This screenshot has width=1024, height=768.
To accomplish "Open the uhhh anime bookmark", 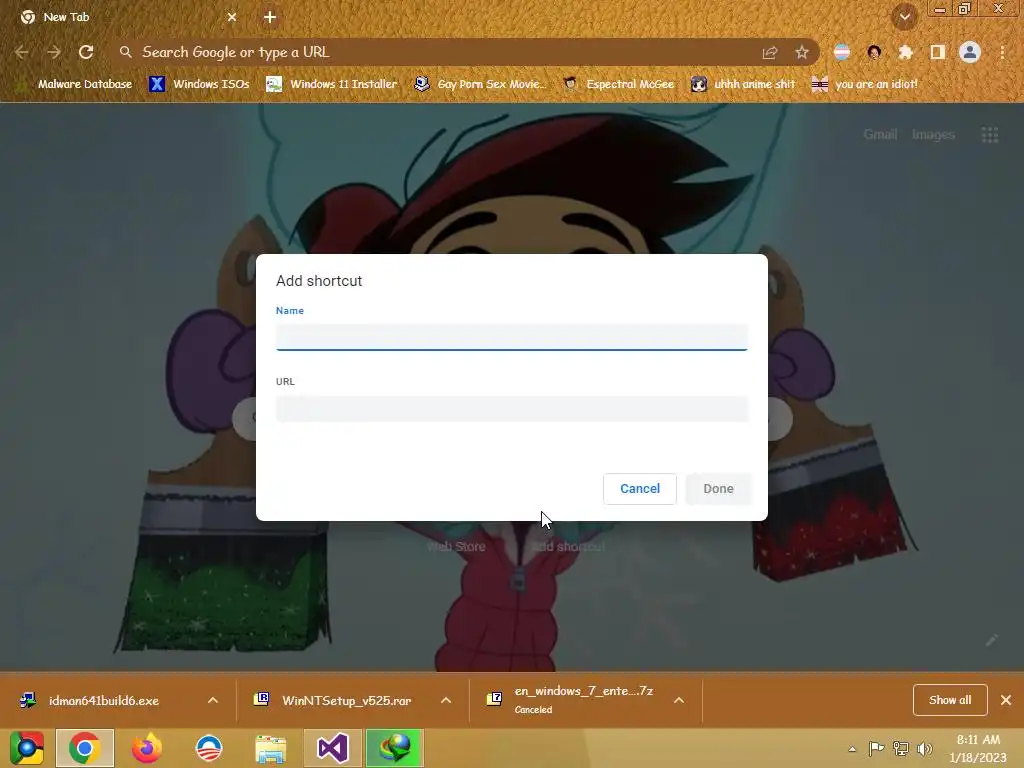I will [x=743, y=84].
